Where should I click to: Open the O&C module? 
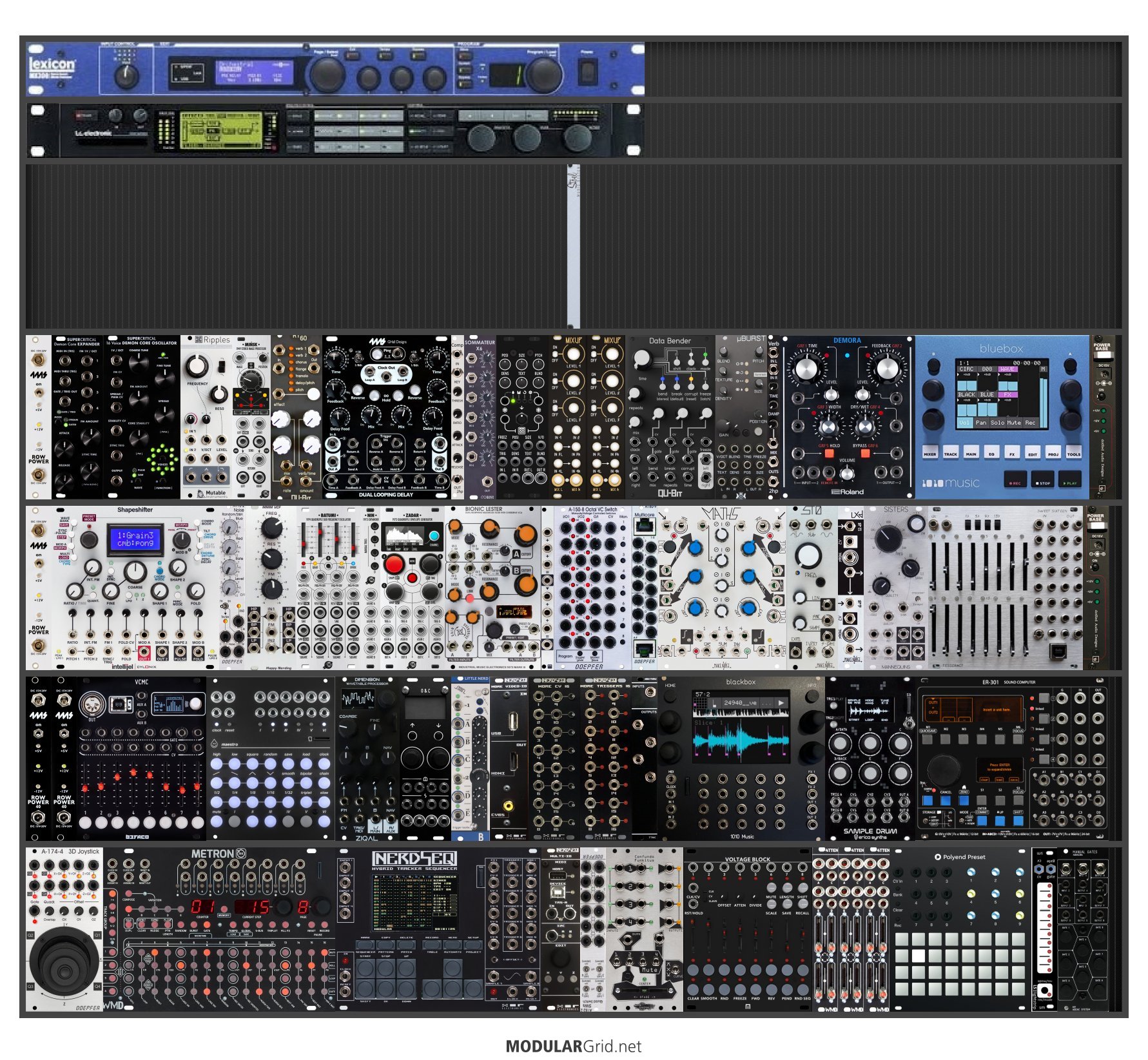(x=425, y=758)
